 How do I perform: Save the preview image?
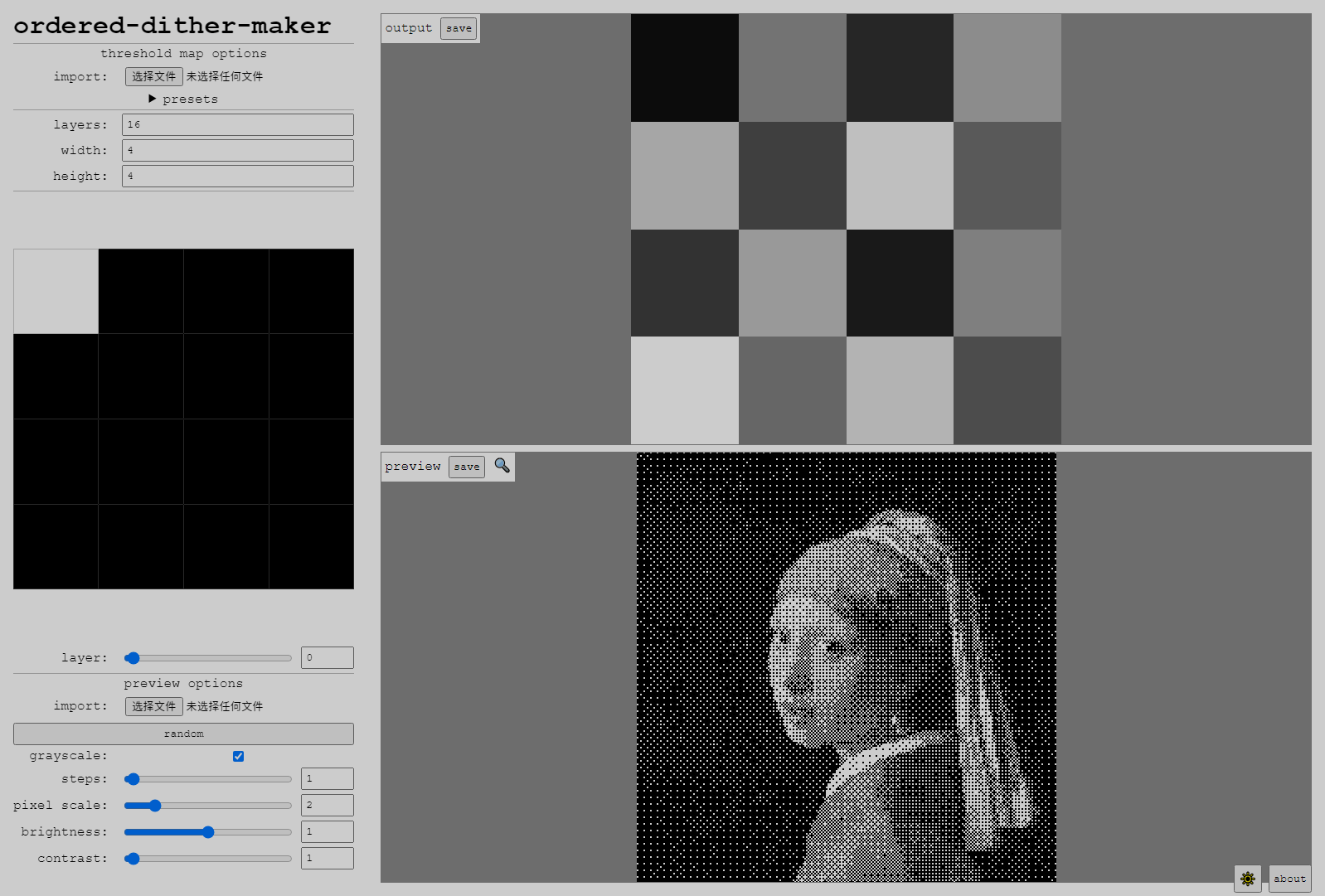point(467,467)
